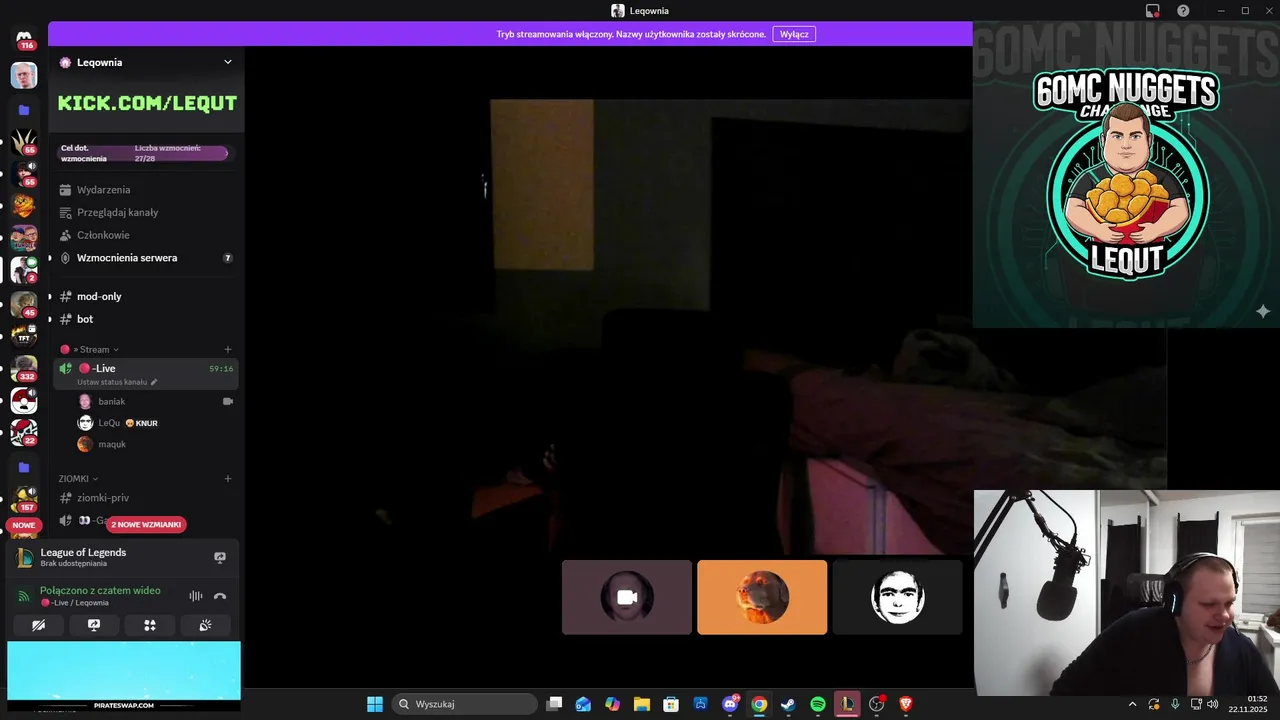Toggle the camera on/off button
This screenshot has width=1280, height=720.
click(38, 625)
